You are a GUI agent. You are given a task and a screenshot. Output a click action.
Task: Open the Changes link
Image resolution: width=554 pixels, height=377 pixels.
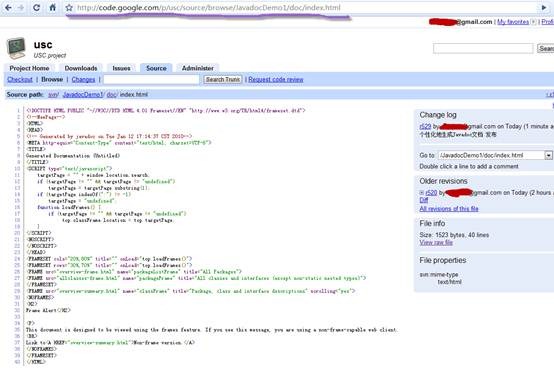tap(83, 79)
